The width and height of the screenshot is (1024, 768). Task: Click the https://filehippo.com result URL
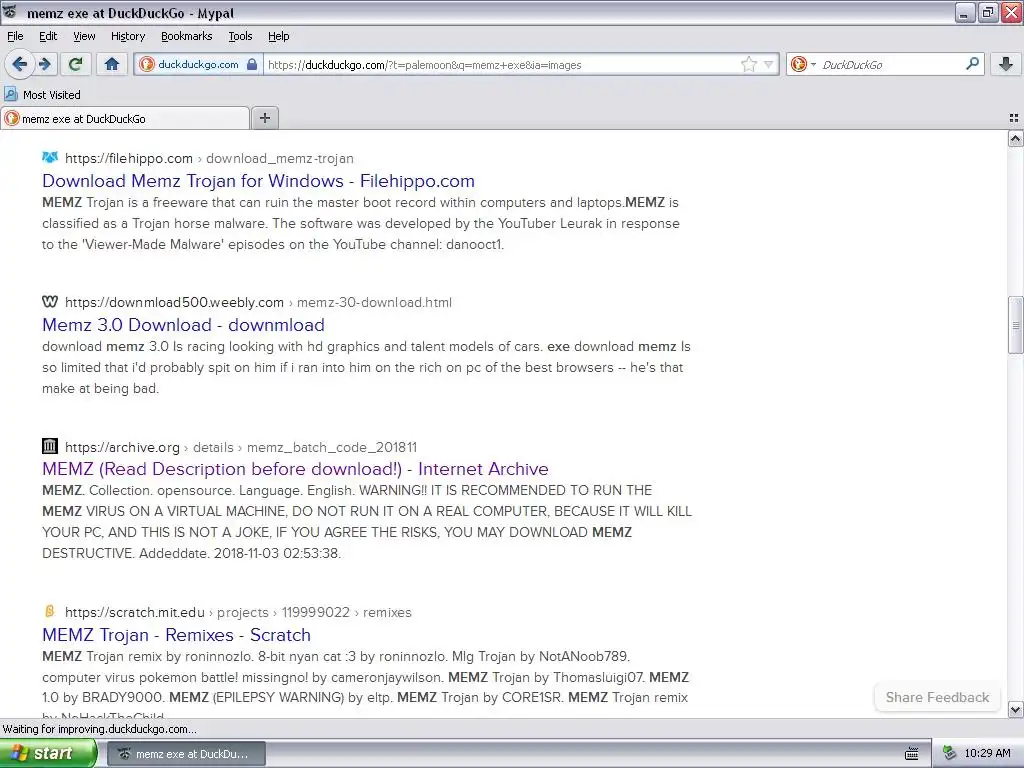point(129,158)
